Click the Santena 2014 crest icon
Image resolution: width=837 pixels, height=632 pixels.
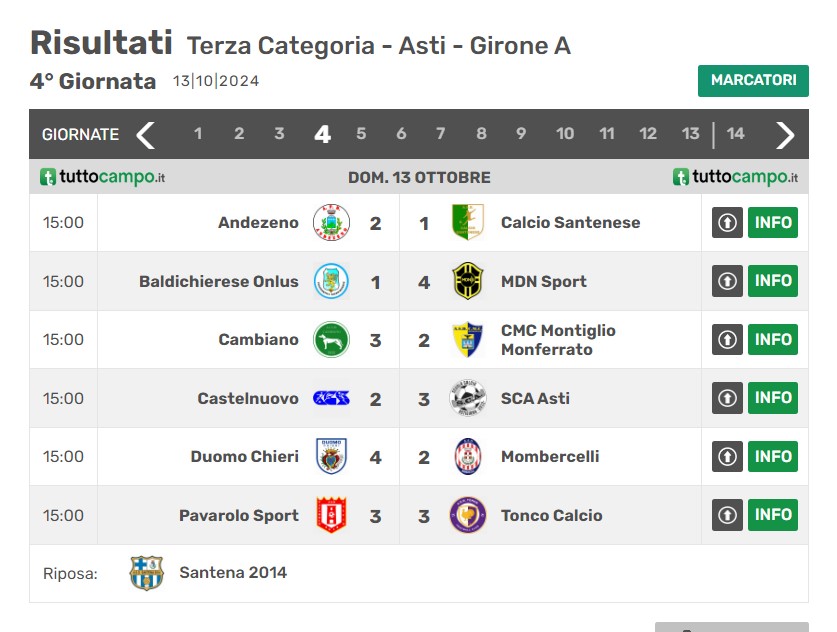(x=146, y=573)
